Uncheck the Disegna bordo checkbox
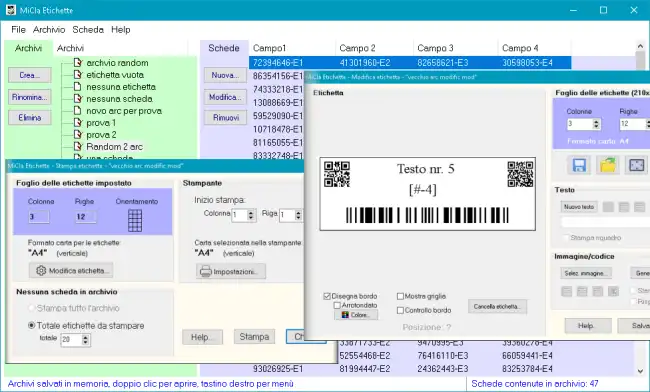The image size is (650, 392). tap(327, 296)
